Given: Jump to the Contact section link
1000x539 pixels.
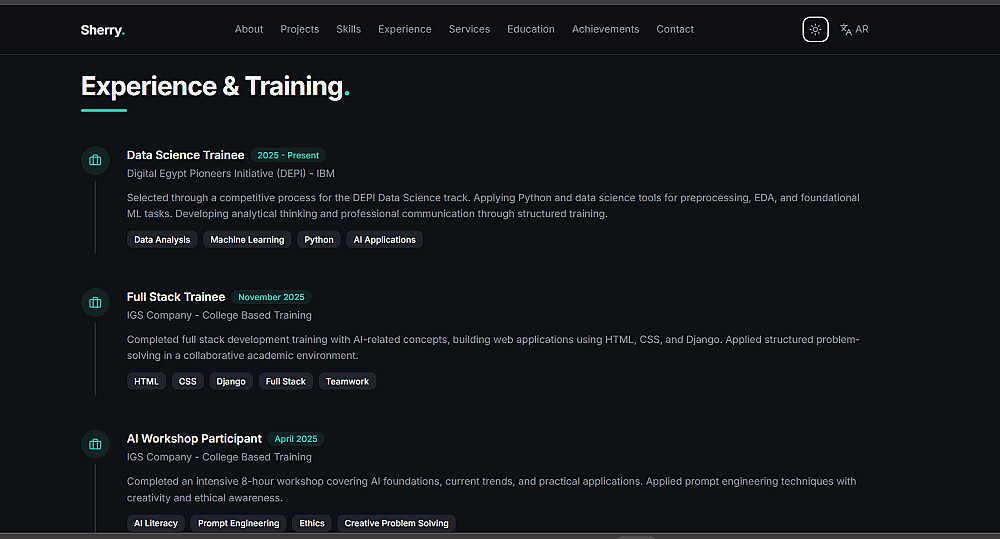Looking at the screenshot, I should point(675,29).
